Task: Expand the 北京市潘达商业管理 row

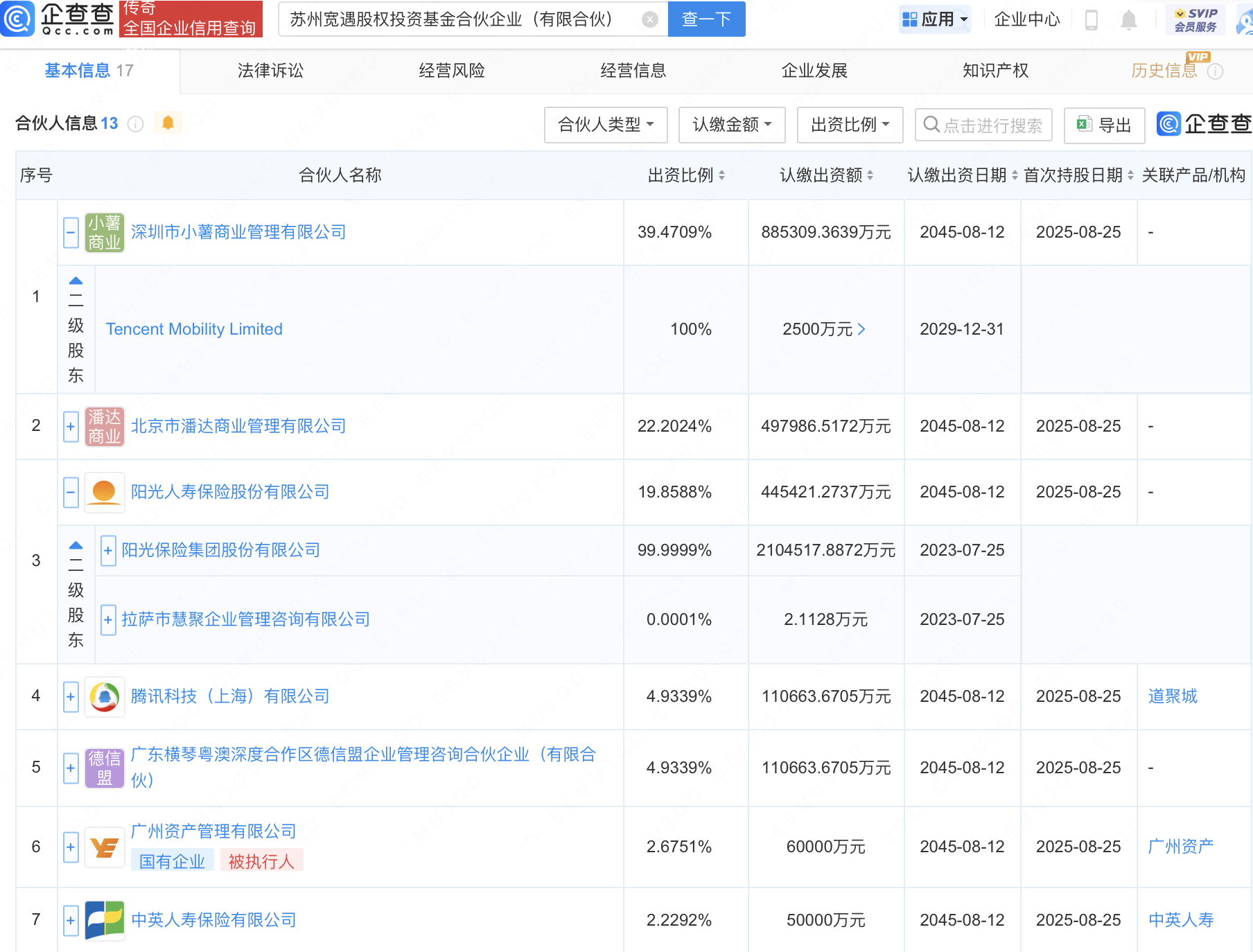Action: coord(71,427)
